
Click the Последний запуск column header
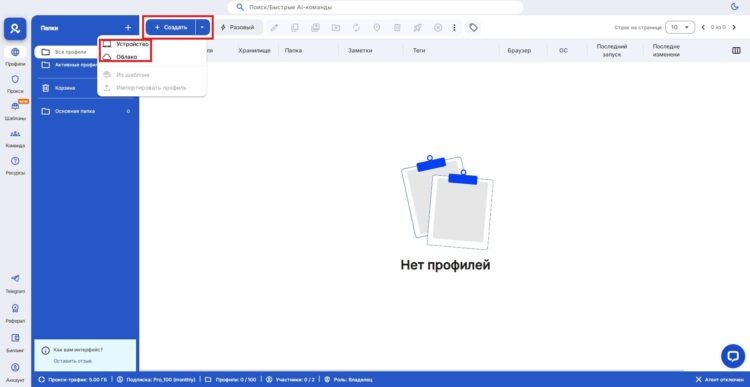612,50
